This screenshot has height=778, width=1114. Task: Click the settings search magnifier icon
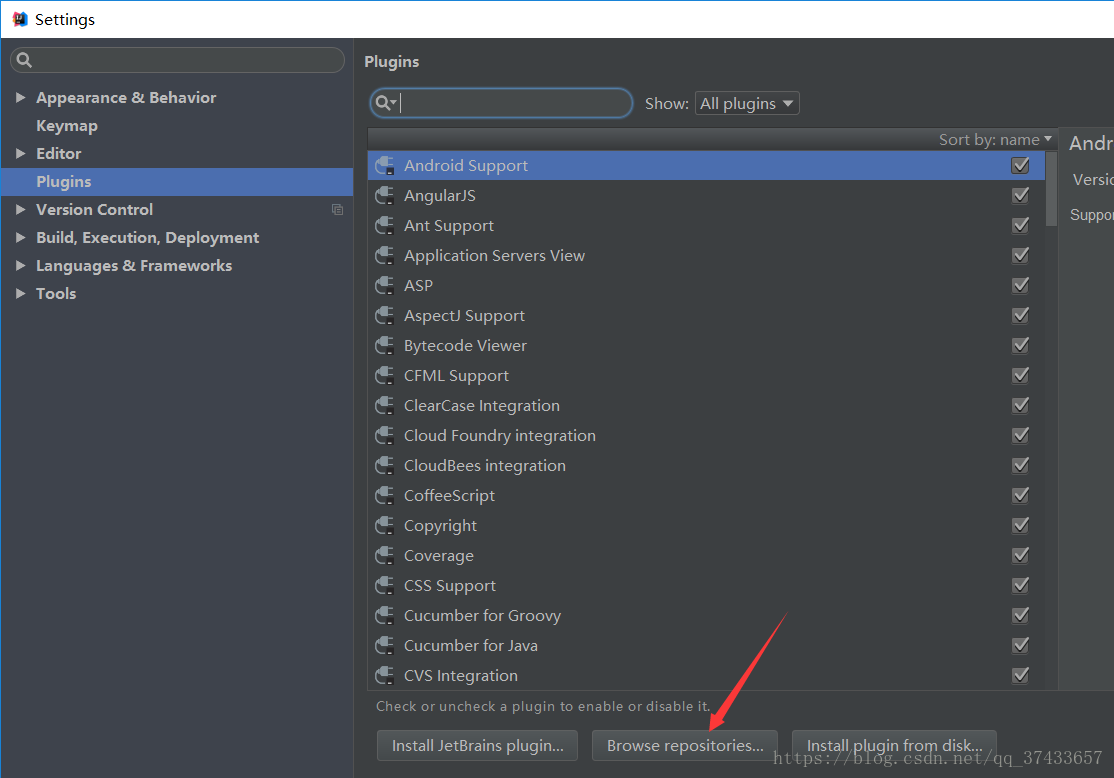[x=24, y=60]
